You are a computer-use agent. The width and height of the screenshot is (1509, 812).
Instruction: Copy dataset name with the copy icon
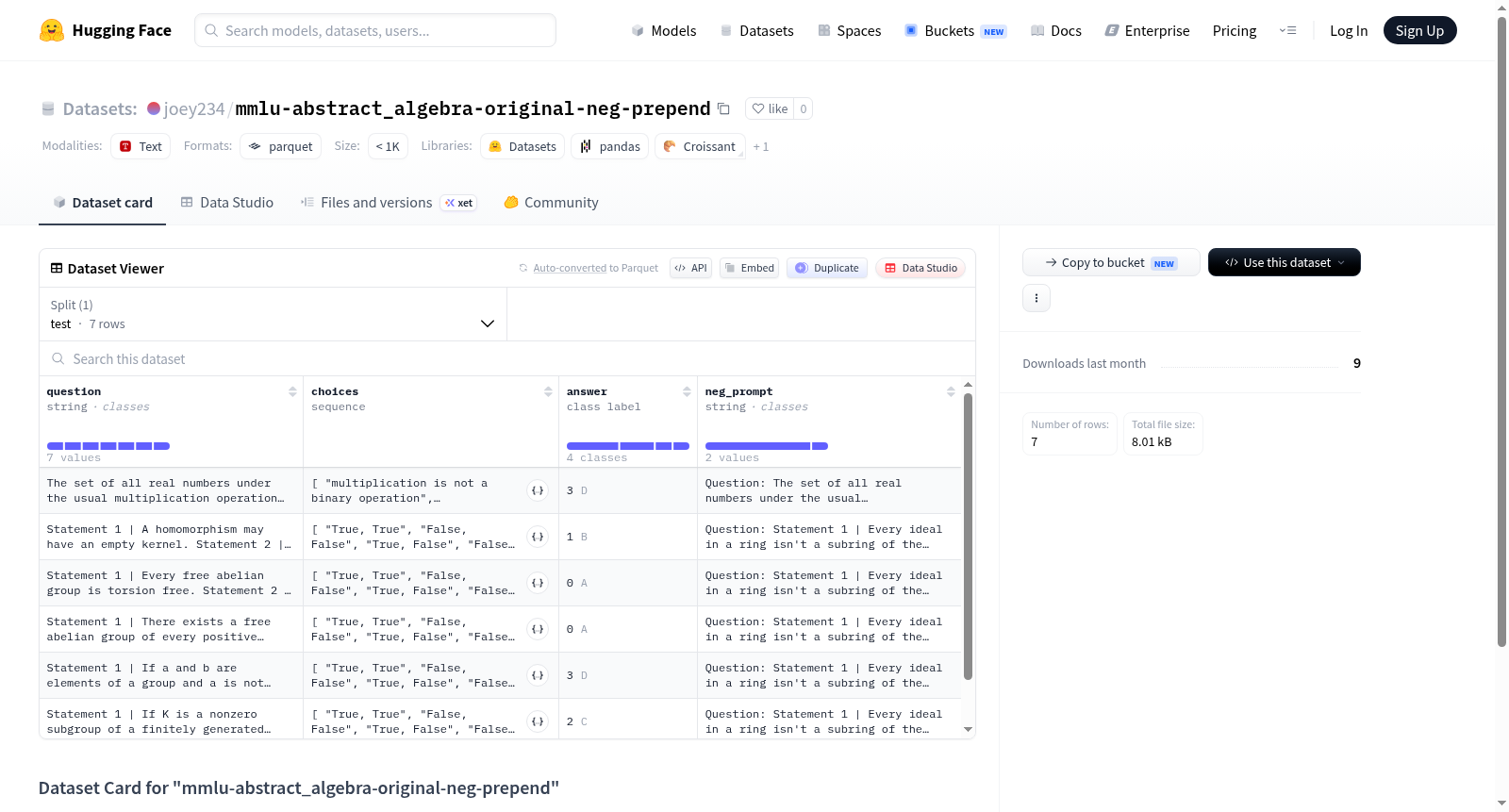click(x=723, y=108)
